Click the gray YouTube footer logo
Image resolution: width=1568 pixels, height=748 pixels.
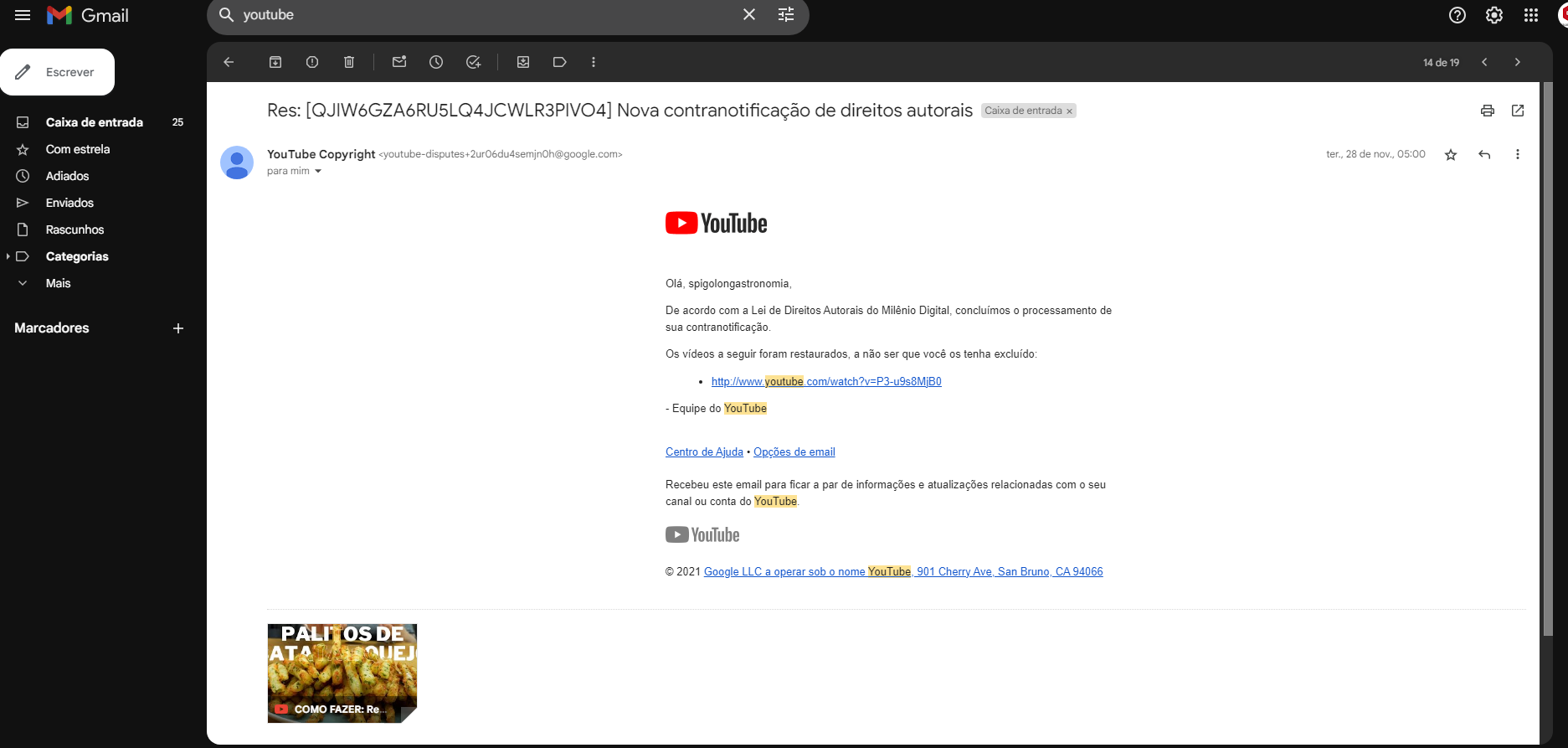click(702, 534)
